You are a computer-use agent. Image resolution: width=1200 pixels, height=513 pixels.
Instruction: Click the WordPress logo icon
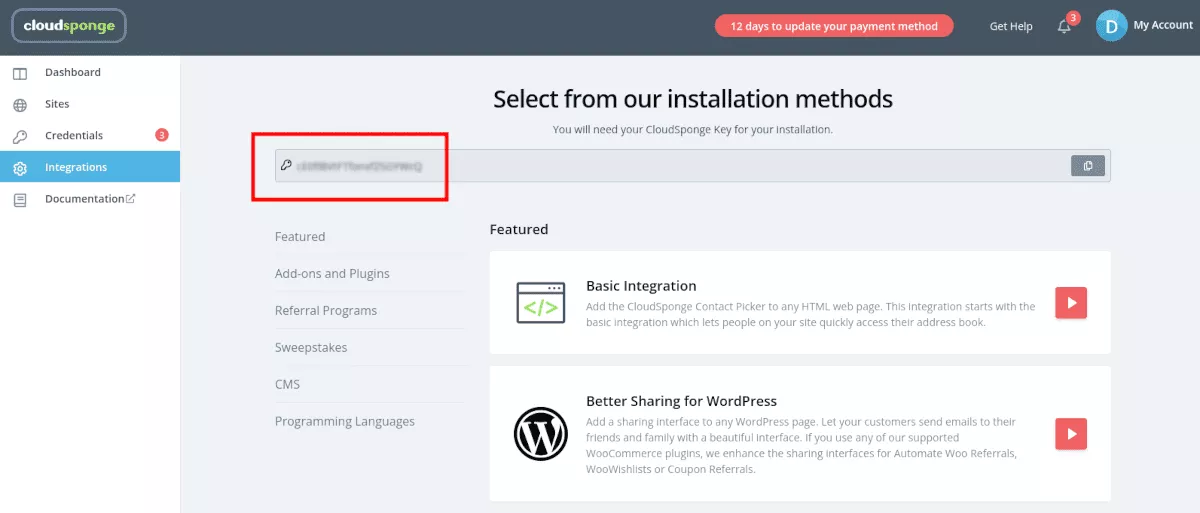[x=541, y=433]
